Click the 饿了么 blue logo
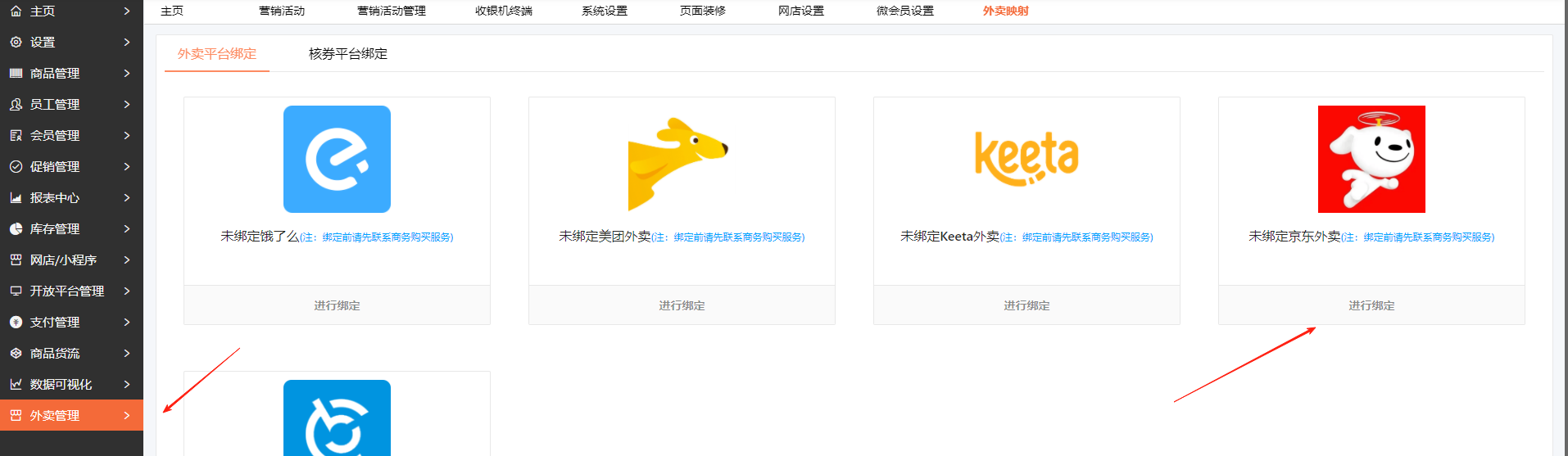Image resolution: width=1568 pixels, height=456 pixels. click(x=337, y=159)
